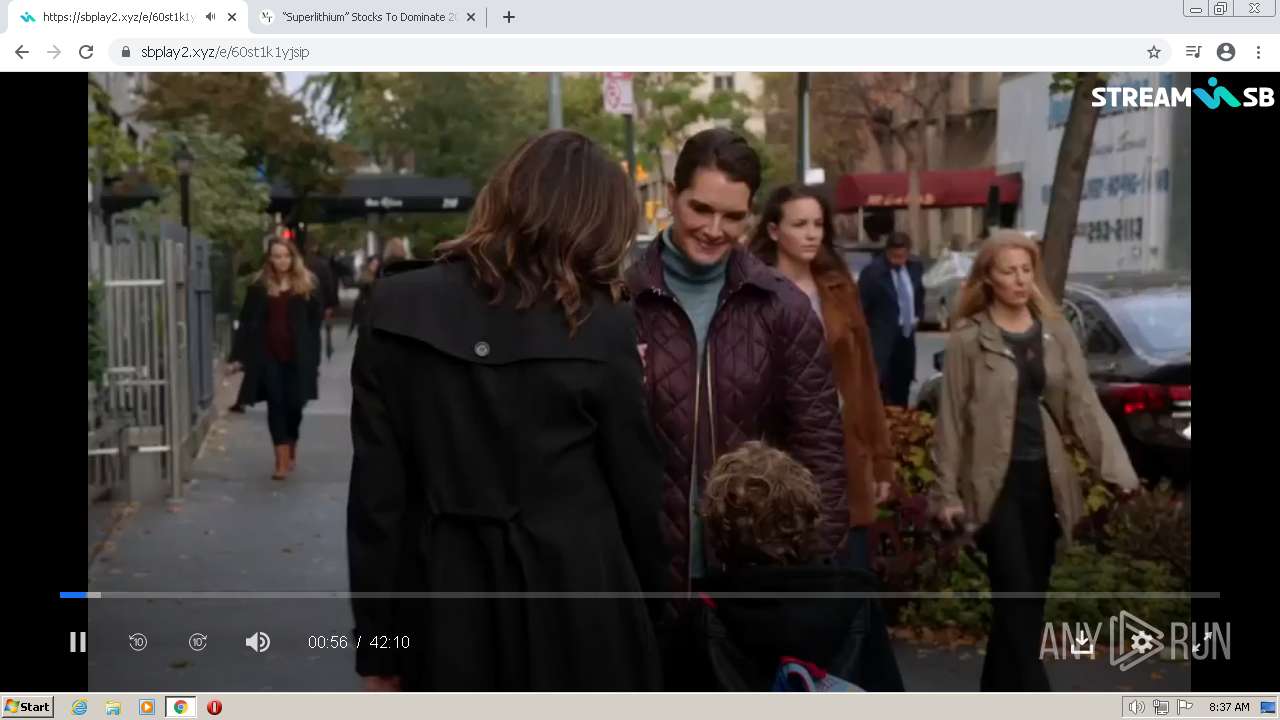Toggle fullscreen mode in video player

point(1202,643)
